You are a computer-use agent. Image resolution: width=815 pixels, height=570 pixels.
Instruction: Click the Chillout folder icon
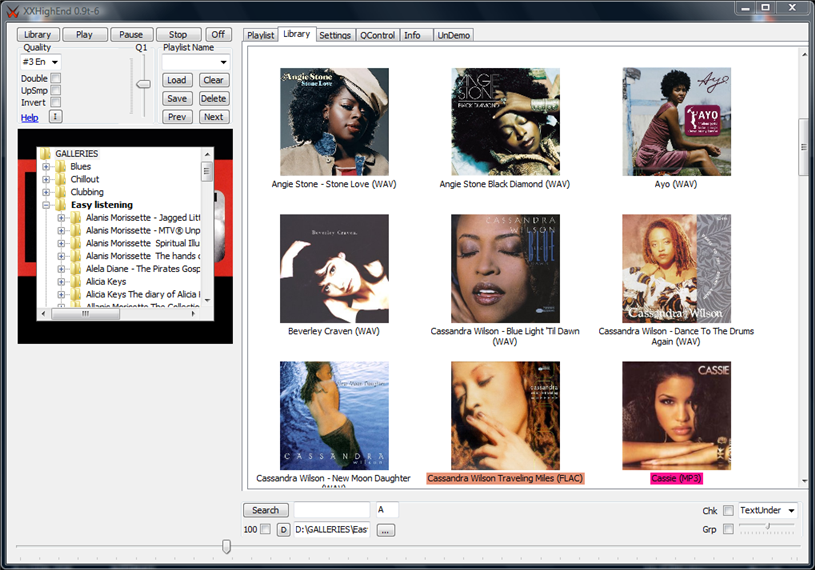click(x=61, y=179)
